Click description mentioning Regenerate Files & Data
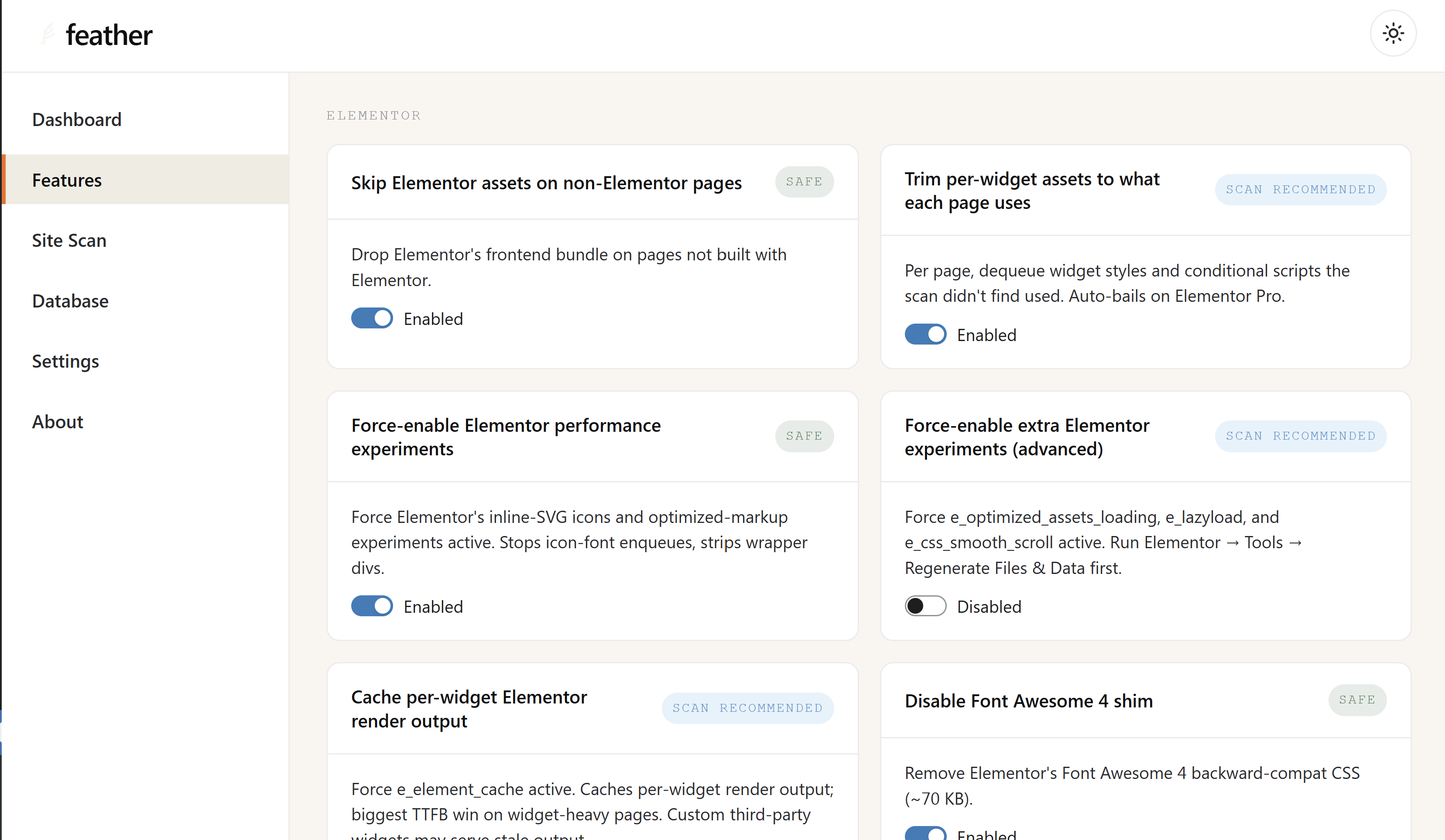The image size is (1445, 840). (x=1103, y=543)
